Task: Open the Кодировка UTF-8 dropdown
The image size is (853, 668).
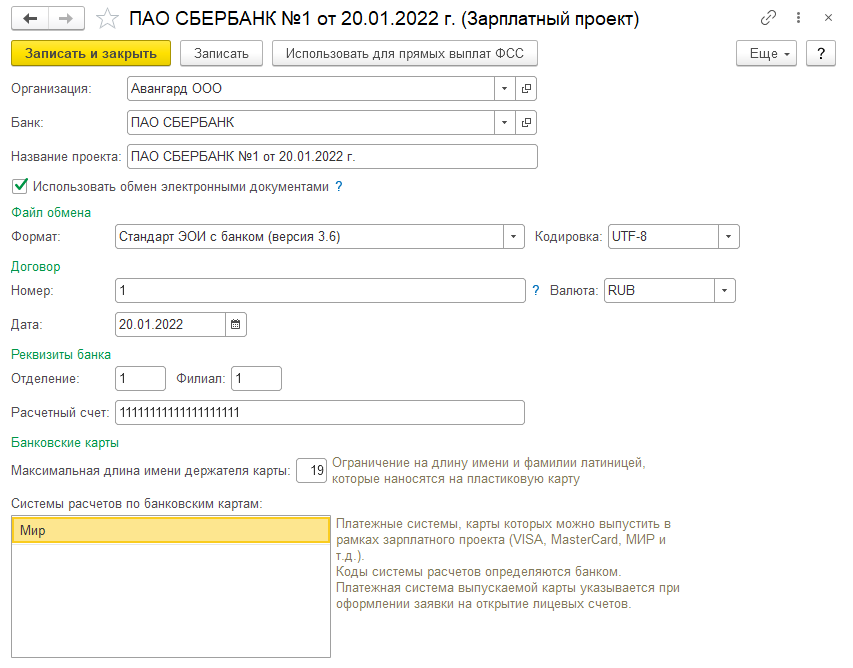Action: click(x=729, y=237)
